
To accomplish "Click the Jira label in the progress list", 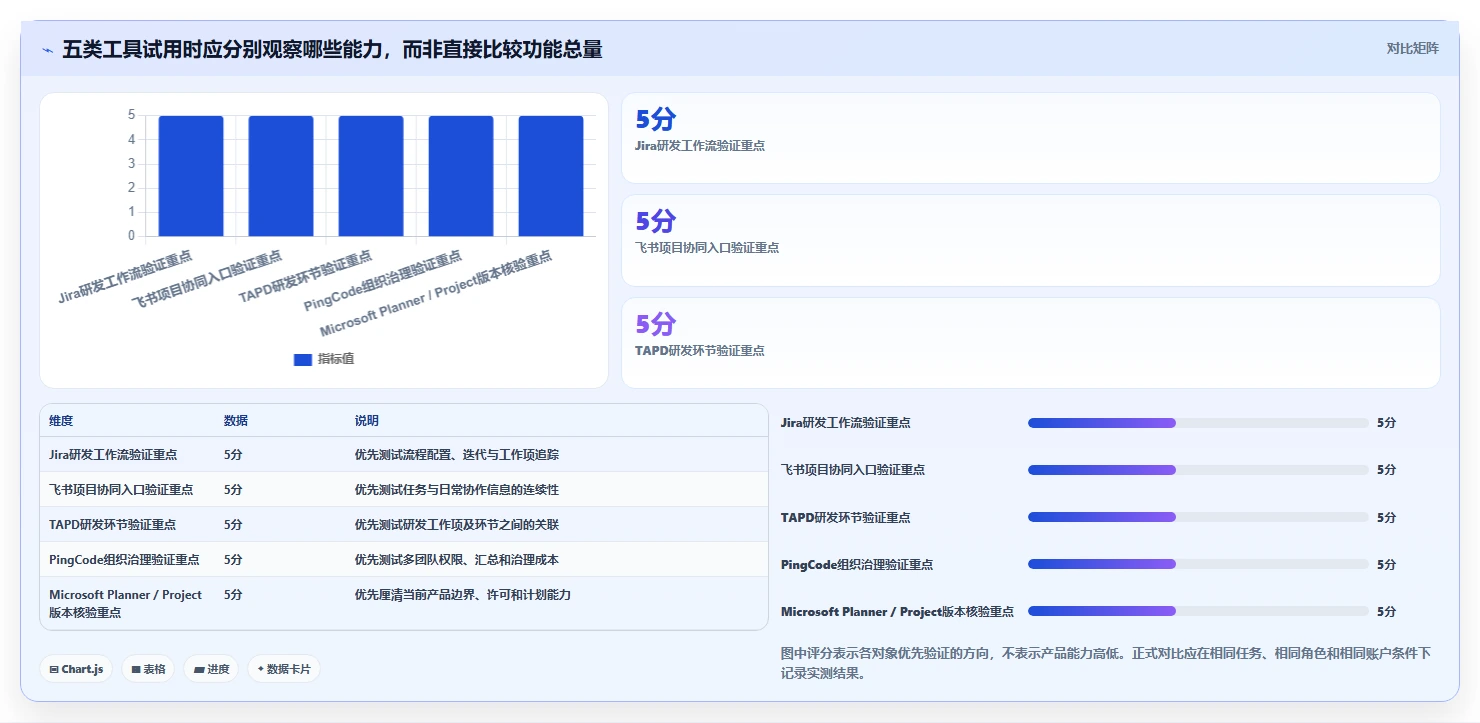I will 846,423.
